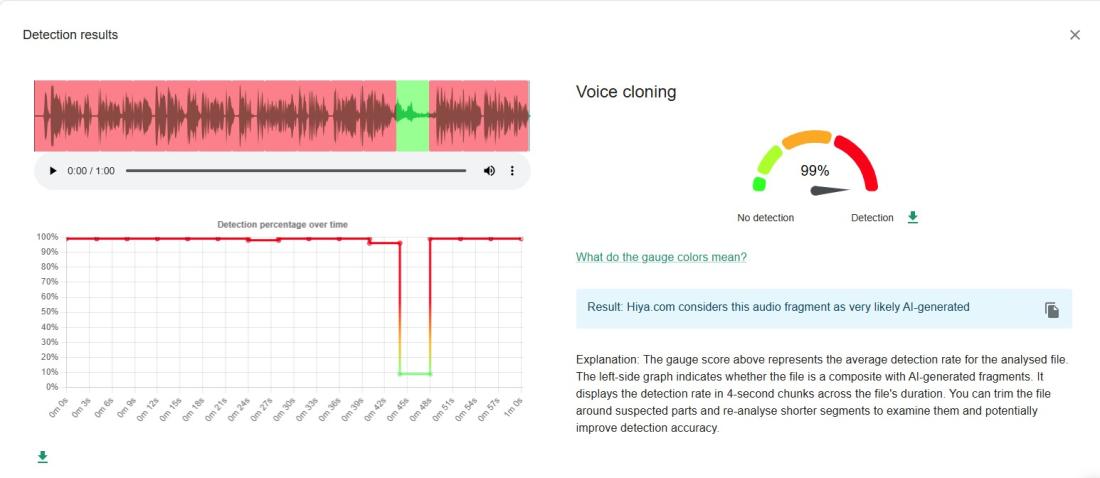The image size is (1100, 478).
Task: Copy the Hiya.com result text
Action: (x=1052, y=310)
